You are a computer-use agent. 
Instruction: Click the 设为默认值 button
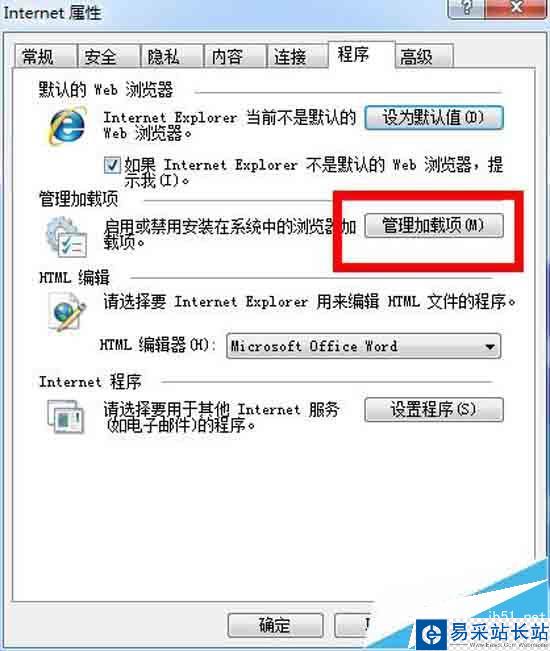click(434, 117)
